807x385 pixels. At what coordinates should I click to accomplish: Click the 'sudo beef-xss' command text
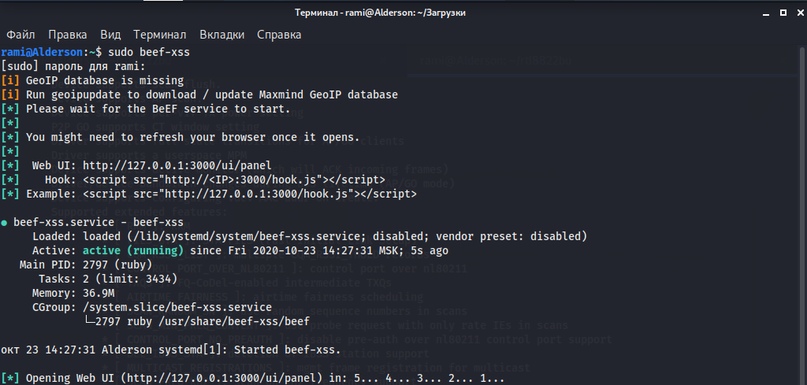point(149,52)
